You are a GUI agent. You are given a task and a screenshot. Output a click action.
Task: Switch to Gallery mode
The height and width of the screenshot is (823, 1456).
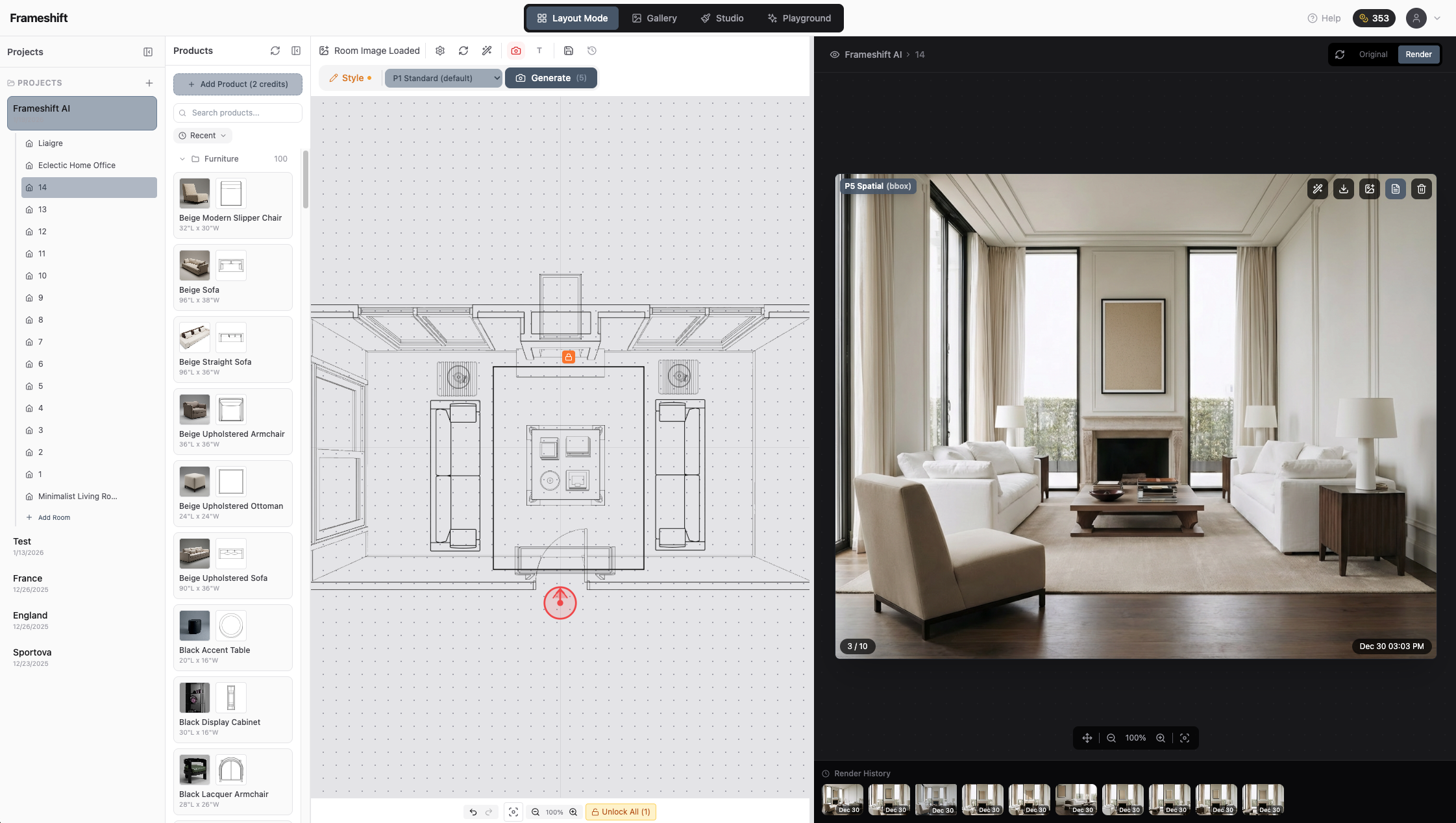pos(654,18)
